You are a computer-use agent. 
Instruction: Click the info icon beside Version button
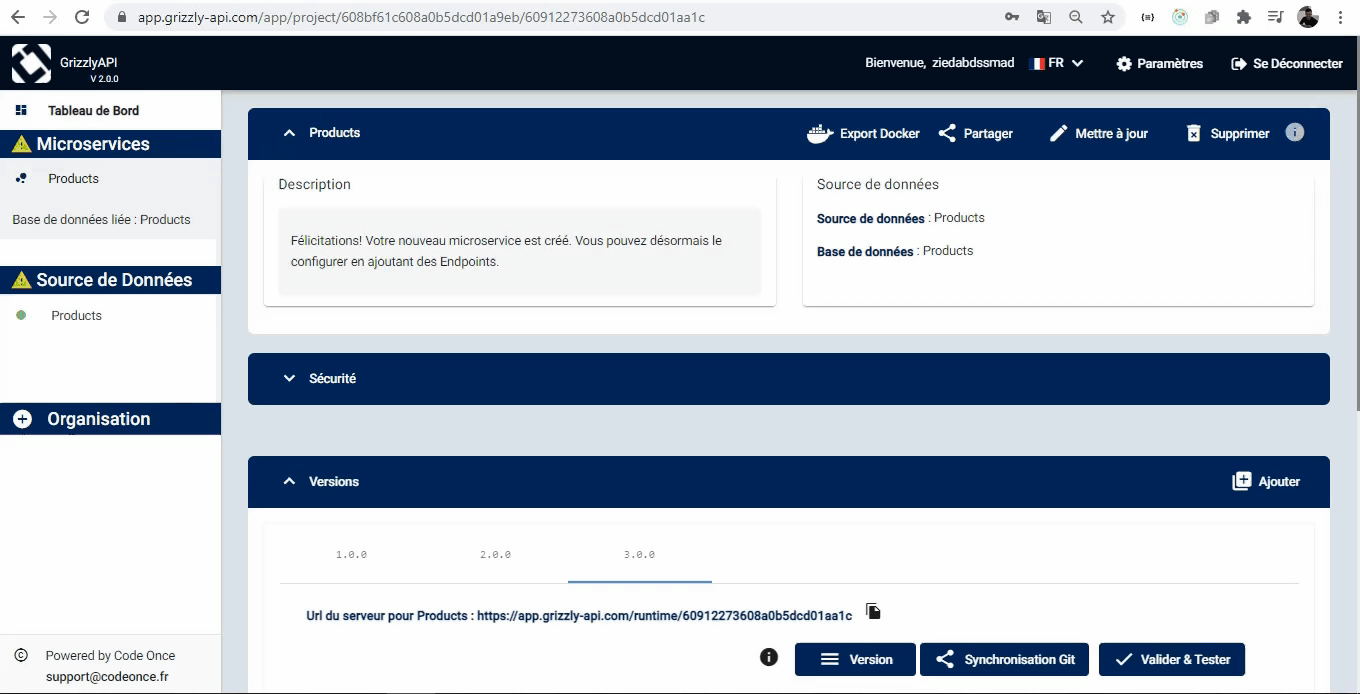click(x=769, y=657)
